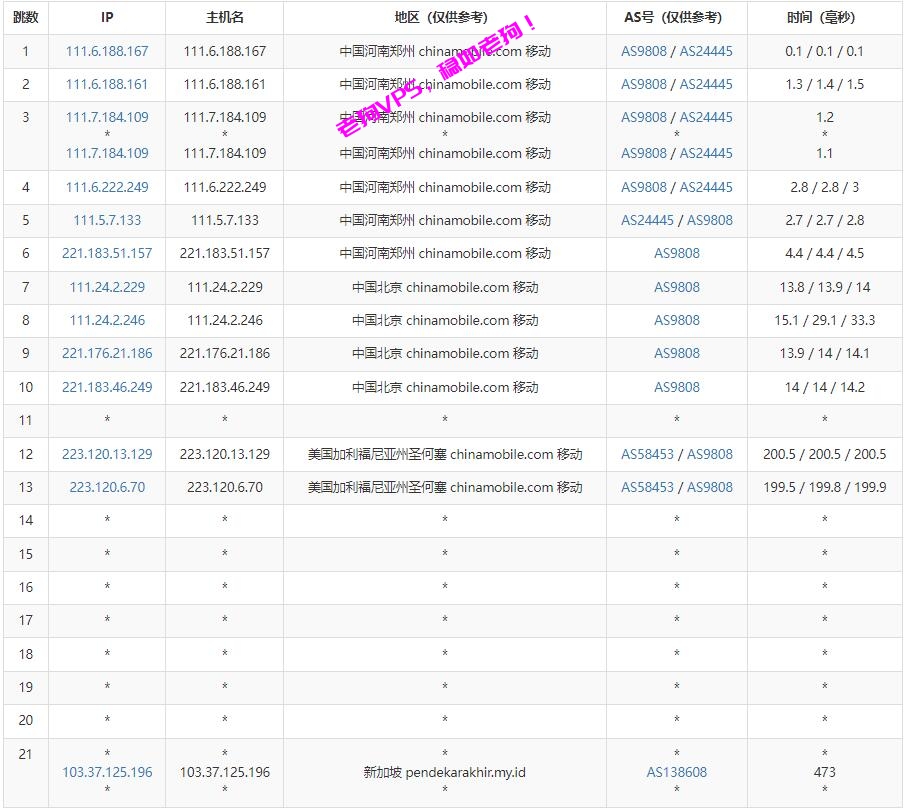This screenshot has width=905, height=811.
Task: Select the 111.5.7.133 IP address link
Action: point(107,220)
